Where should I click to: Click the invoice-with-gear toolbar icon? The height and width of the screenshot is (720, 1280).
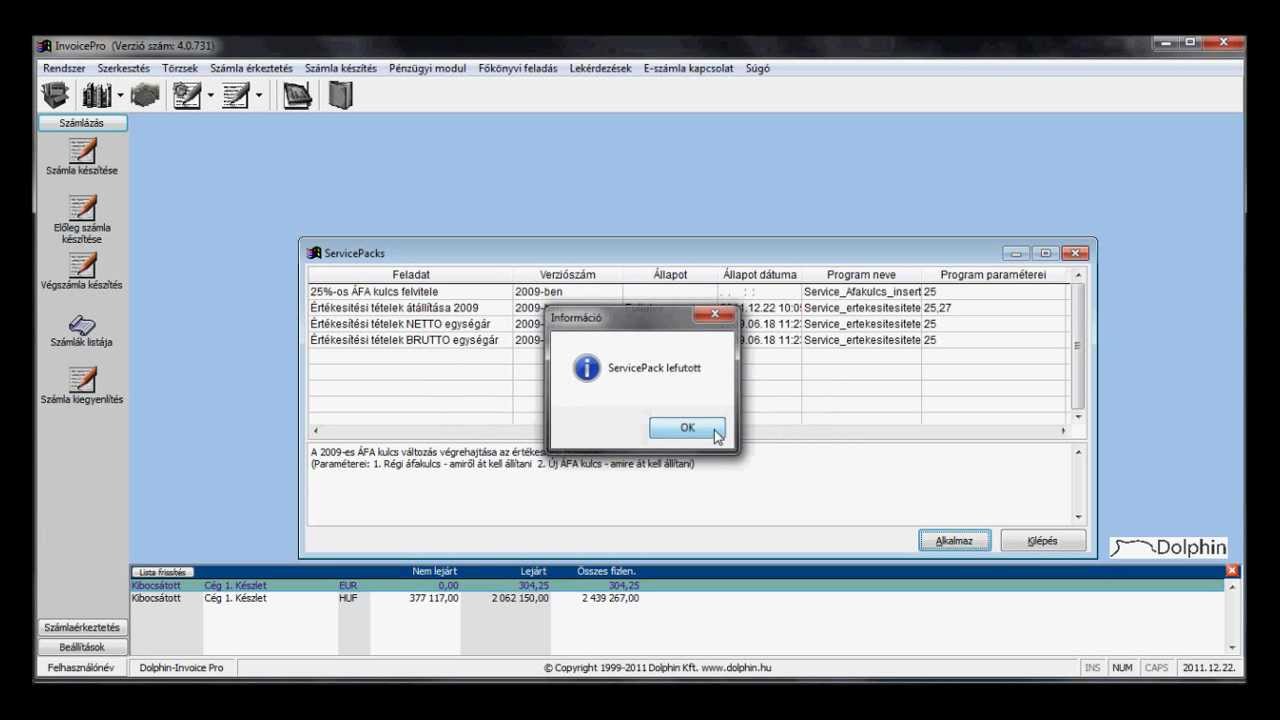click(x=187, y=95)
